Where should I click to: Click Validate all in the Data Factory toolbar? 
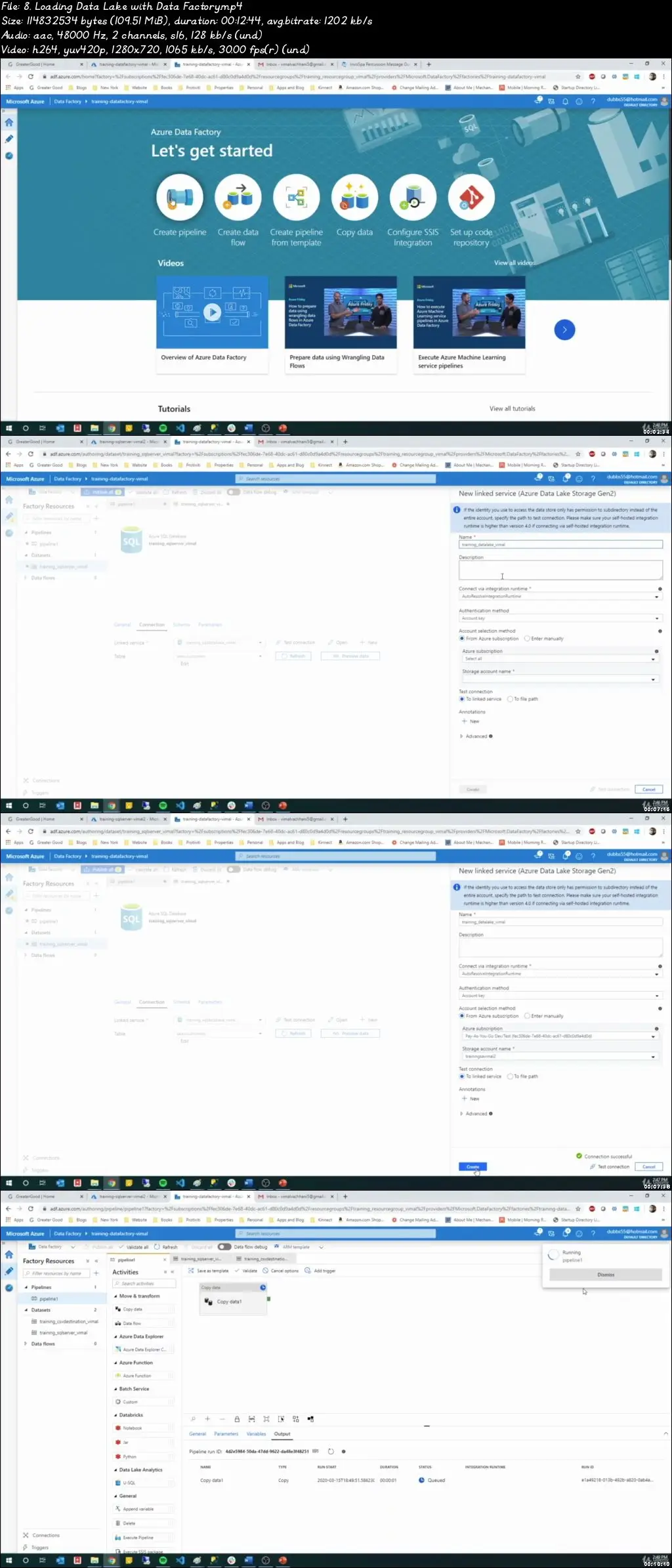tap(134, 1246)
